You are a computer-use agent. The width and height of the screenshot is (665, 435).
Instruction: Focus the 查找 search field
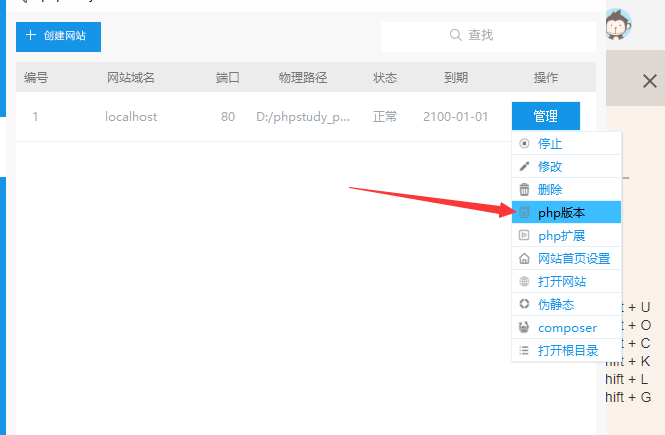[488, 36]
